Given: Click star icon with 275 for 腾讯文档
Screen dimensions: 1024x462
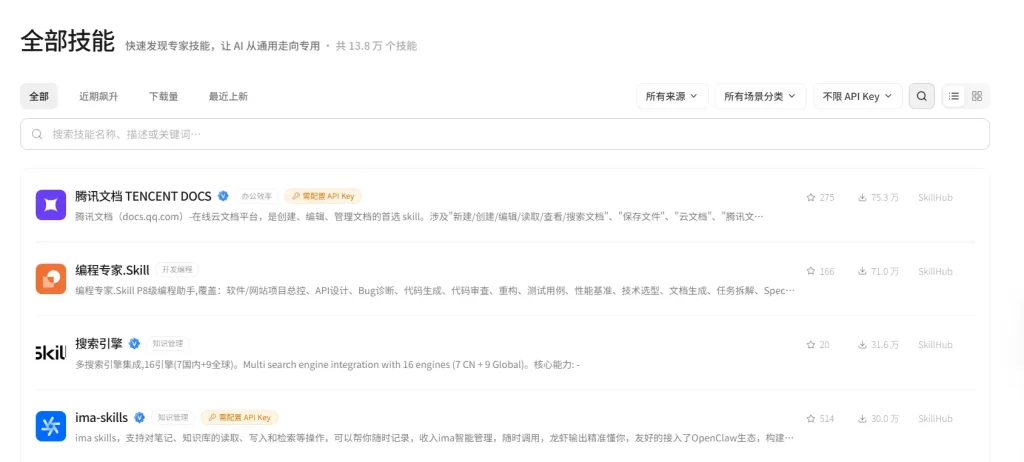Looking at the screenshot, I should click(810, 197).
